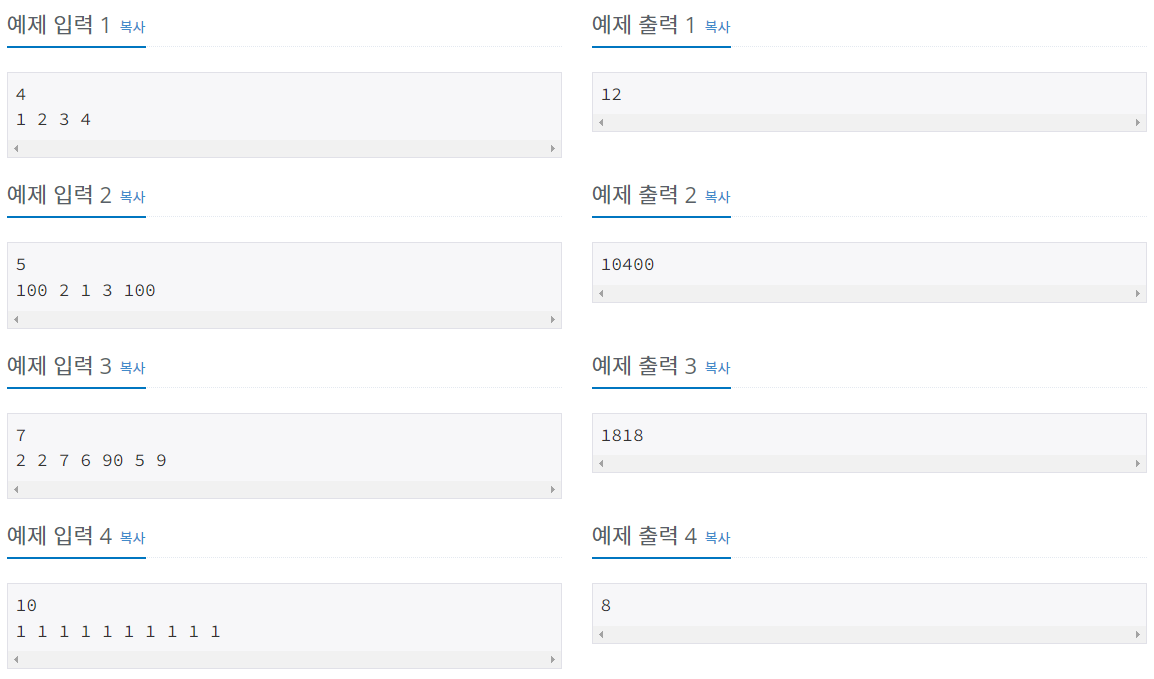Click right scroll arrow of example input 4
1154x679 pixels.
[553, 660]
